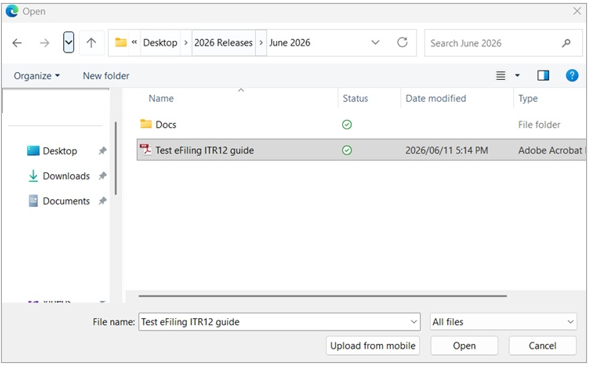Open Desktop in navigation pane
Screen dimensions: 596x367
pos(60,151)
